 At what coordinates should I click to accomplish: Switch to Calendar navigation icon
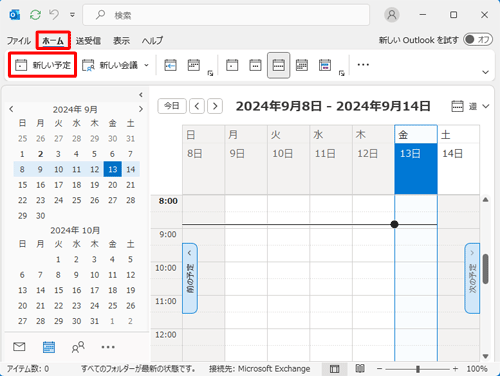coord(49,347)
